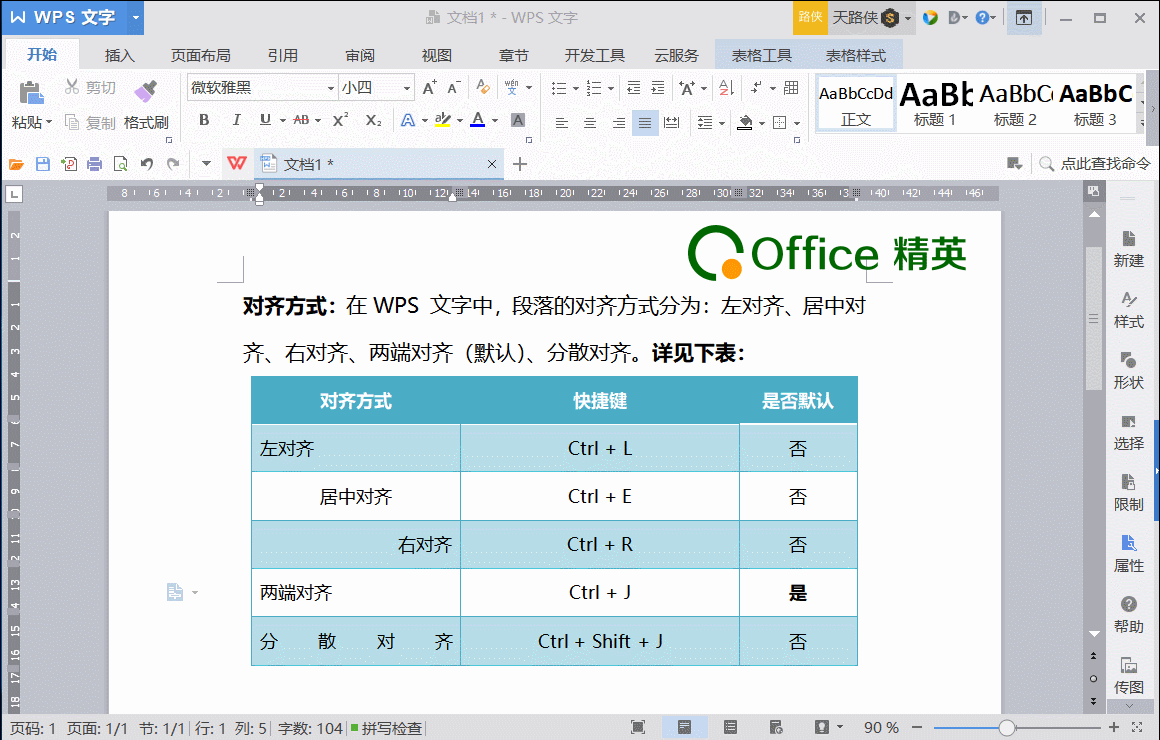Click the print preview icon

pyautogui.click(x=121, y=164)
